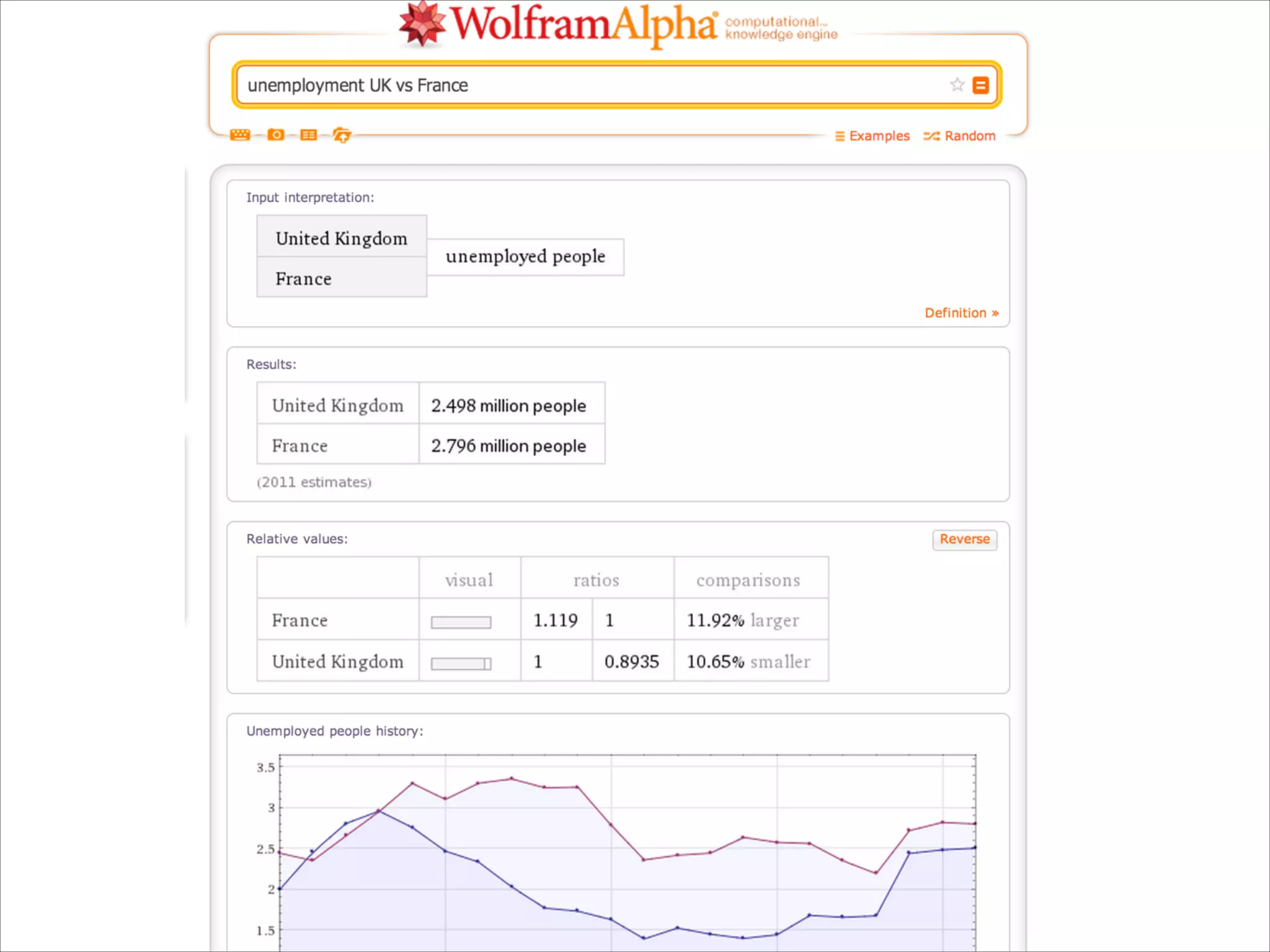Favorite this query with the star icon
Screen dimensions: 1270x952
click(x=957, y=85)
